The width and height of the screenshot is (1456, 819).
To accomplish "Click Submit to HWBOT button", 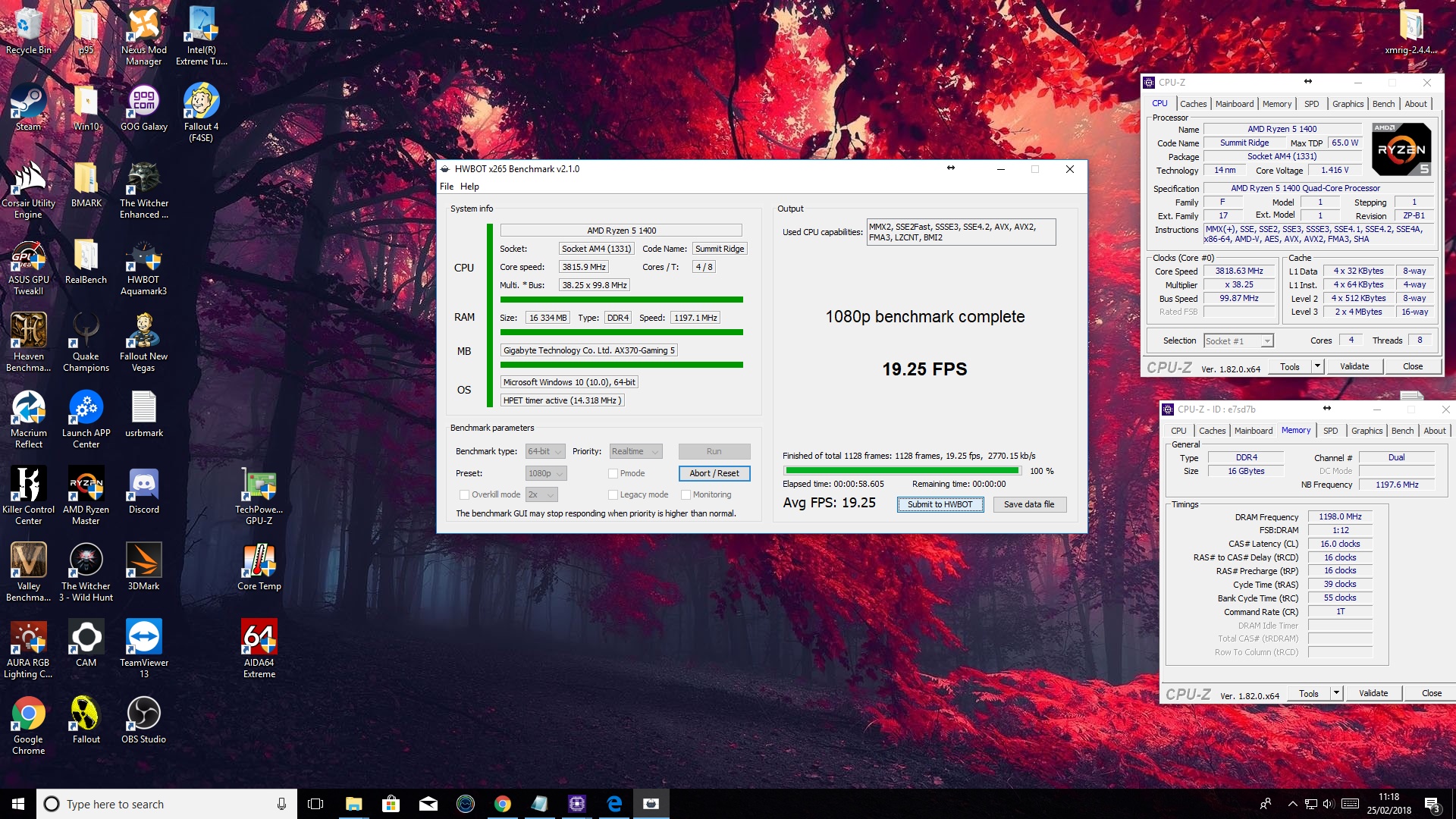I will click(x=940, y=504).
